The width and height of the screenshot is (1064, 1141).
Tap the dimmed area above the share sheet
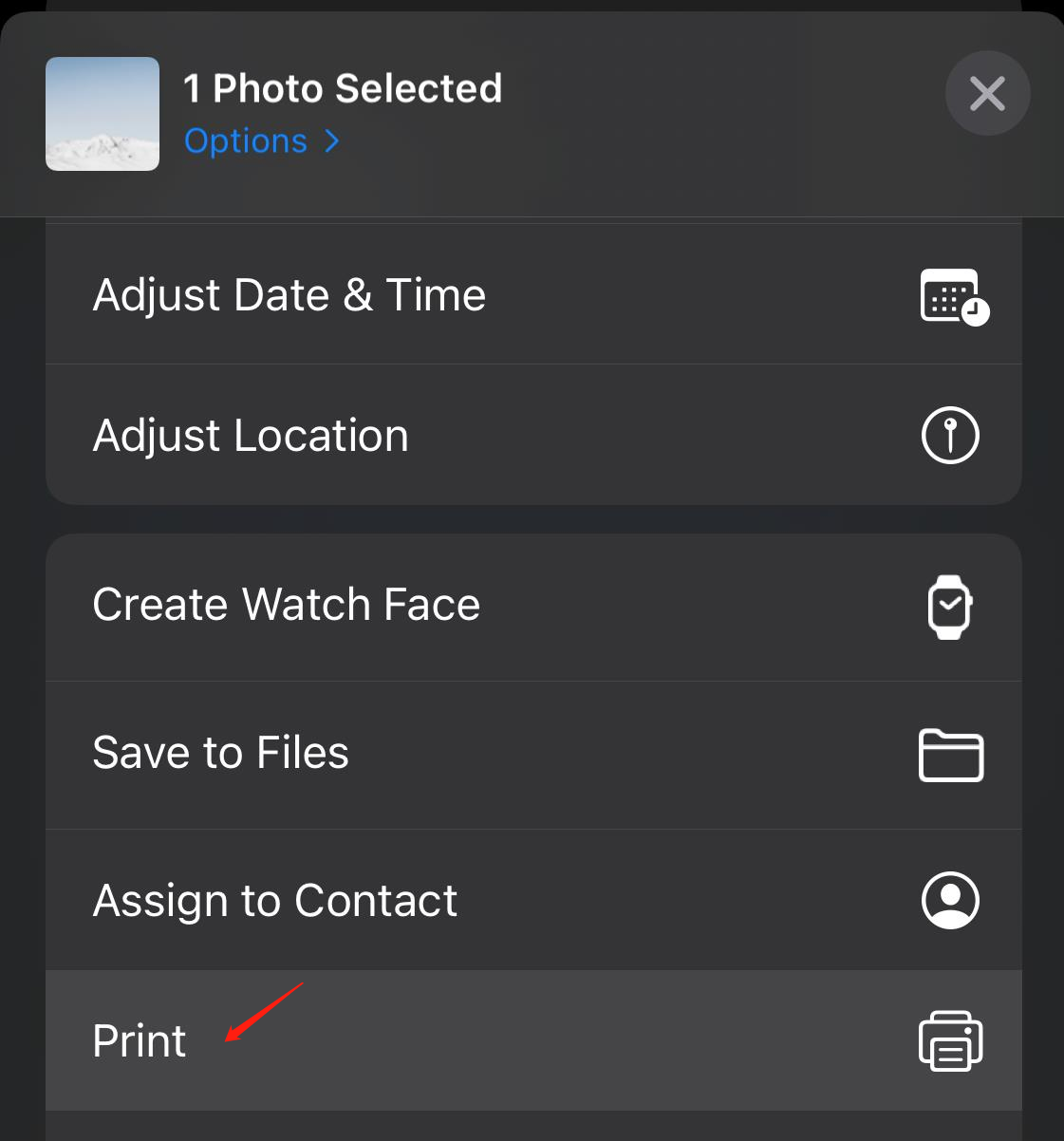[532, 6]
